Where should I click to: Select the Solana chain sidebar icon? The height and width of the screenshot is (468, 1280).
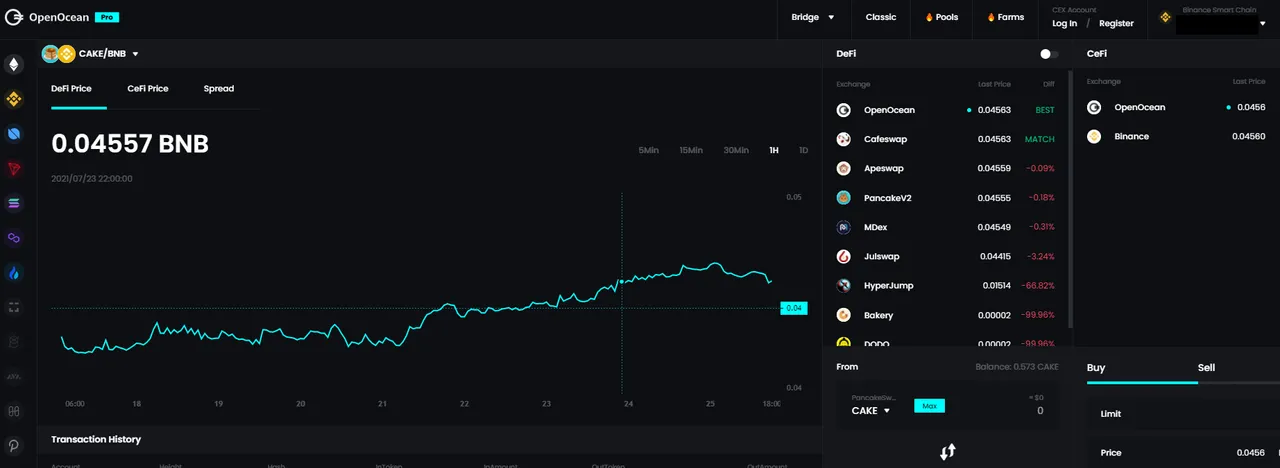[x=14, y=203]
